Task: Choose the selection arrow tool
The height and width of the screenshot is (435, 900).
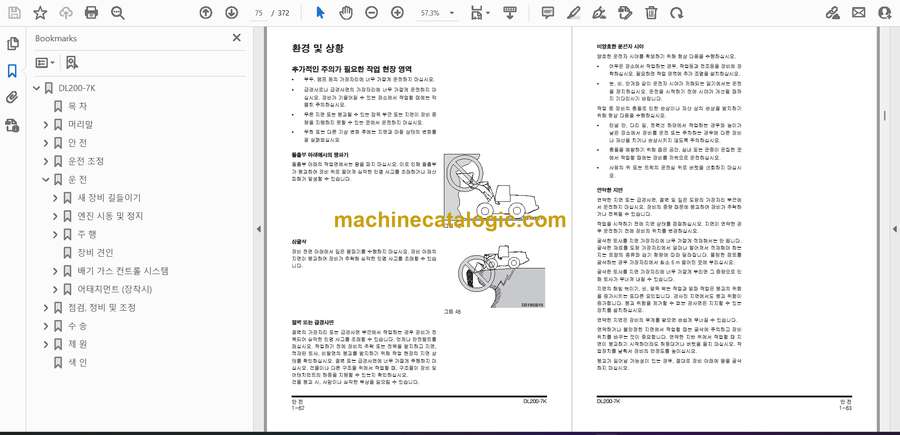Action: (320, 13)
